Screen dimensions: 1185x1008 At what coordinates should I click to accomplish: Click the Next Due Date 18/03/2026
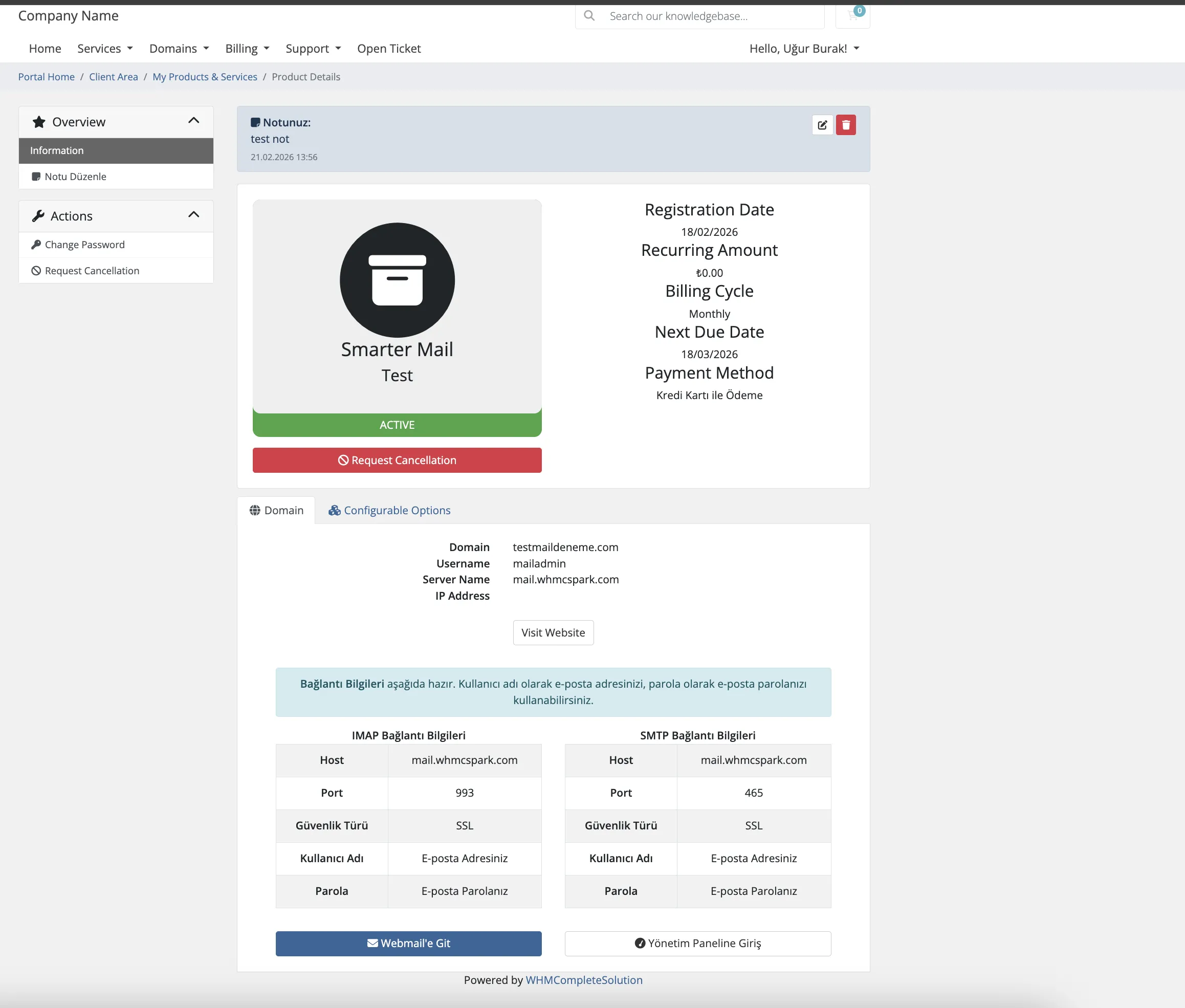(x=709, y=354)
